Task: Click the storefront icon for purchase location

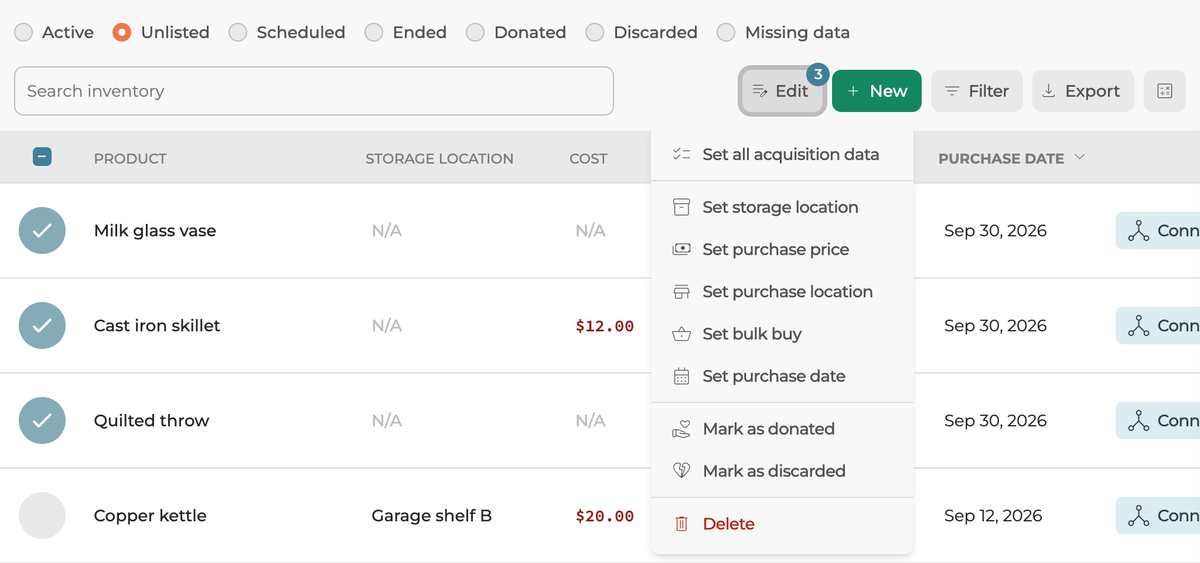Action: [682, 292]
